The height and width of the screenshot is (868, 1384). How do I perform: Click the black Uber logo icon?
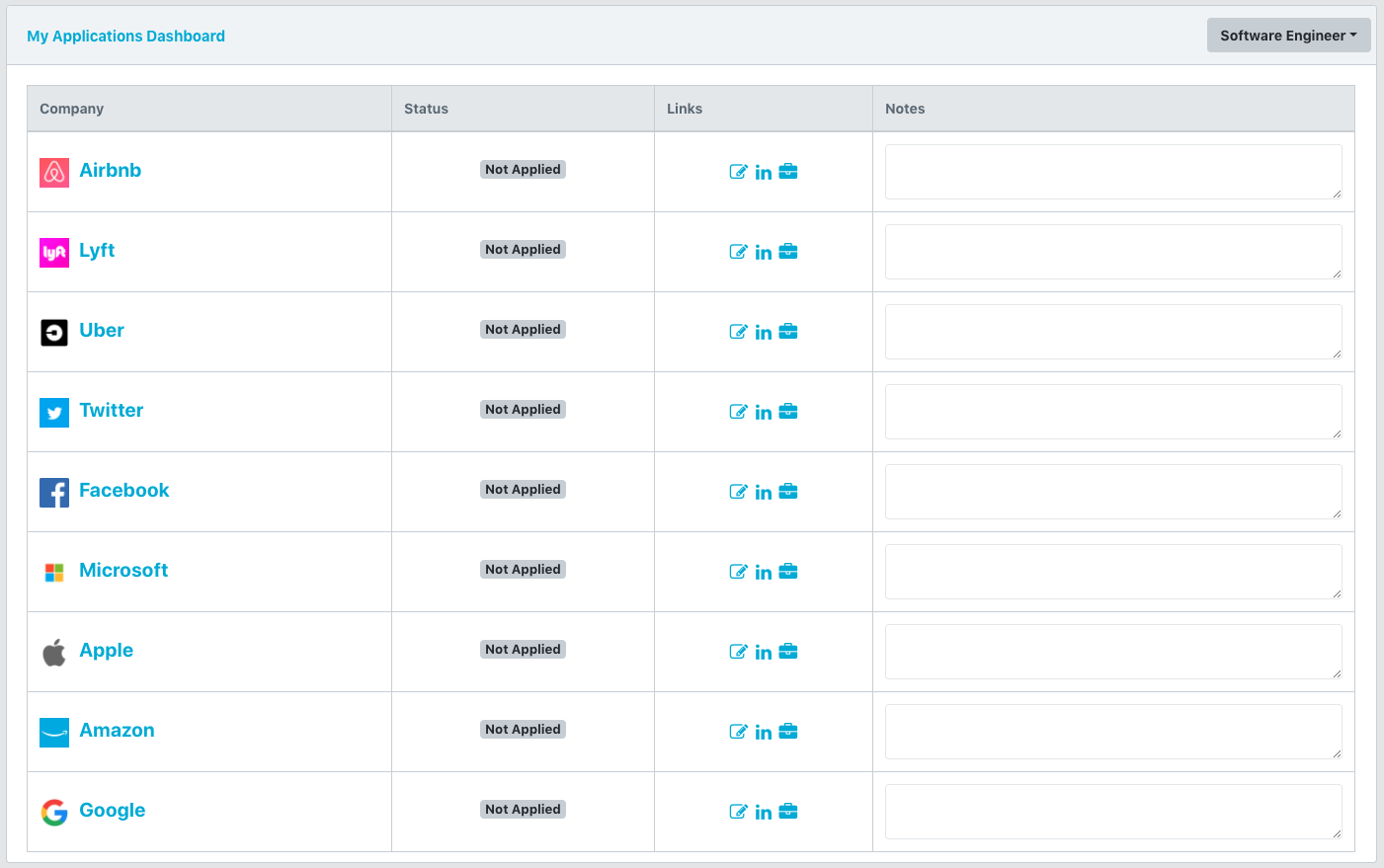[54, 333]
